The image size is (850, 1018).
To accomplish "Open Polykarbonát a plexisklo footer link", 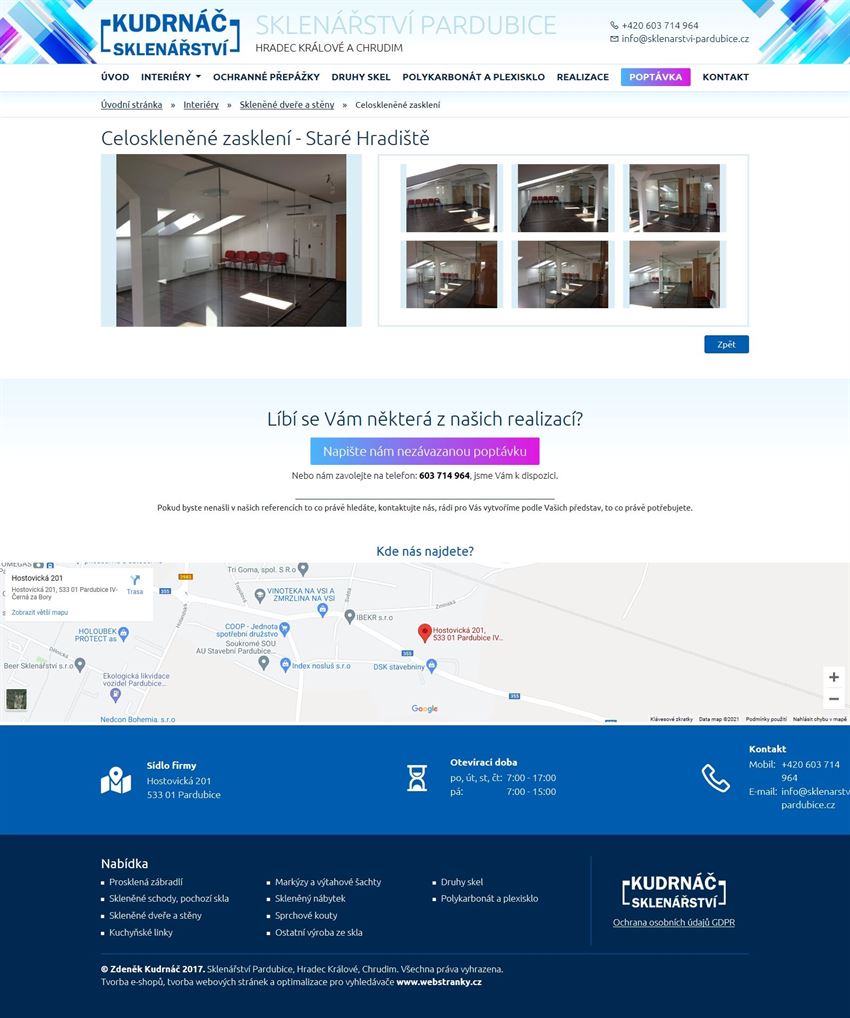I will coord(490,899).
